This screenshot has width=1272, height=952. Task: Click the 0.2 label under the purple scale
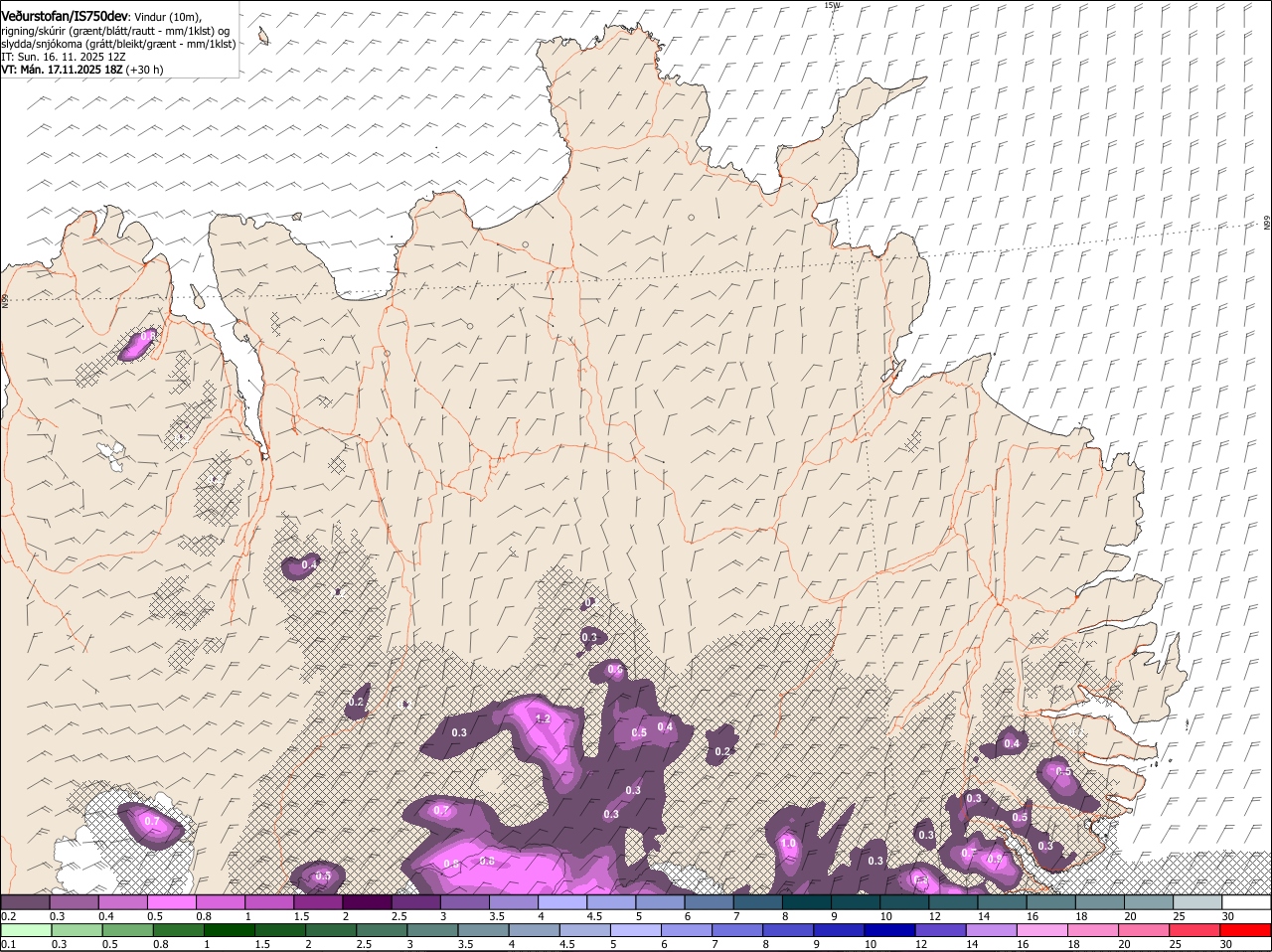[x=8, y=916]
